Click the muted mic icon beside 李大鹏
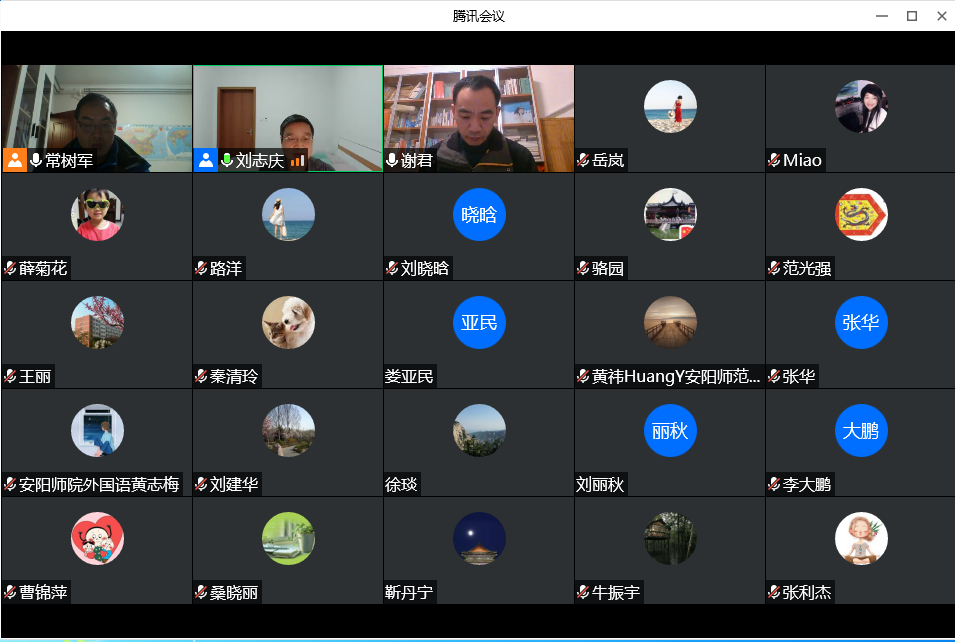 pos(774,484)
